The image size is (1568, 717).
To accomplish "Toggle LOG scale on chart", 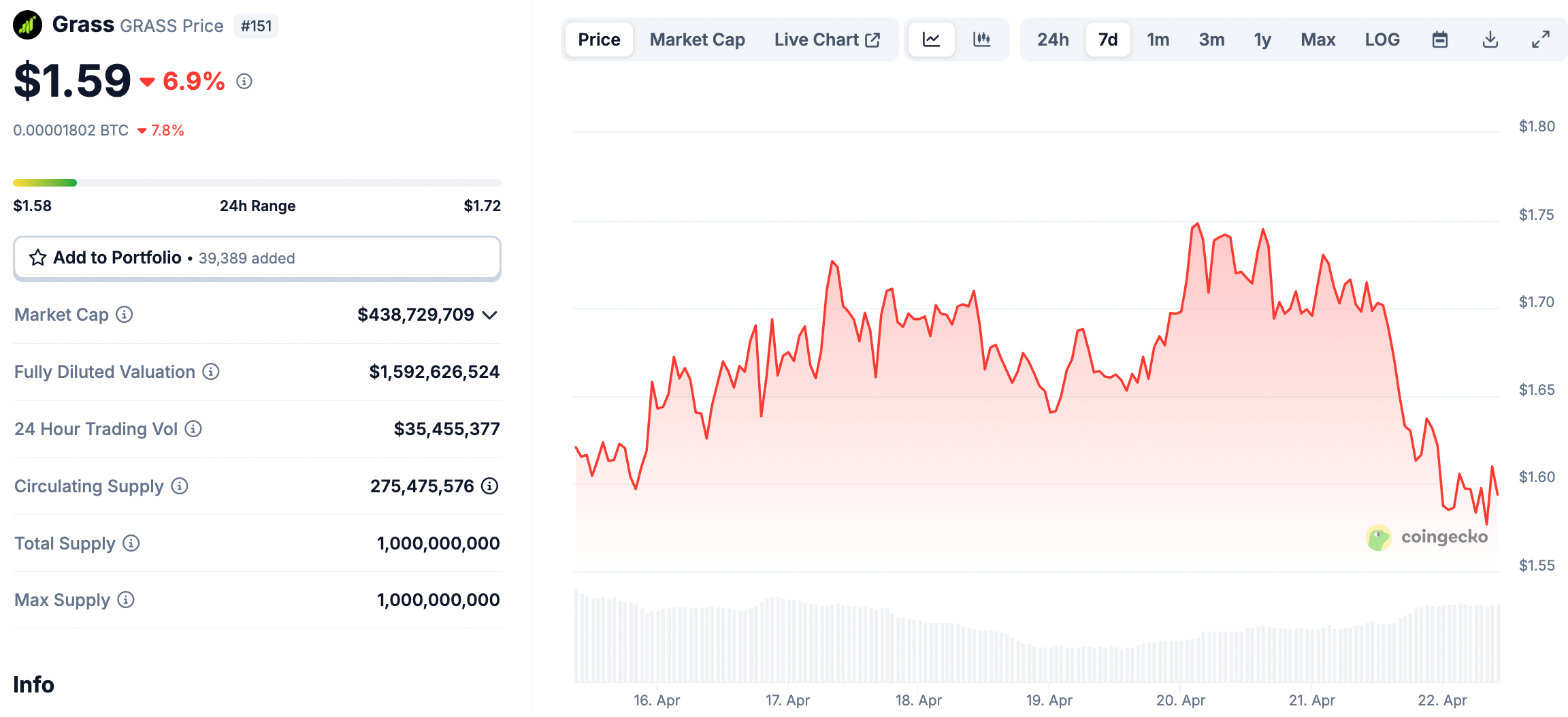I will coord(1382,39).
